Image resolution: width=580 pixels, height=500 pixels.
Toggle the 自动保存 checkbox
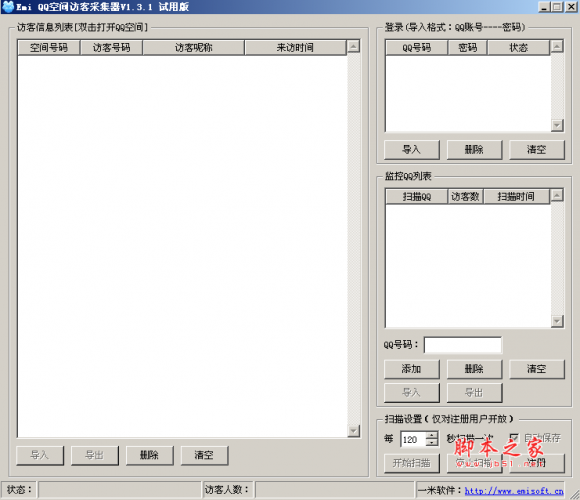[514, 438]
